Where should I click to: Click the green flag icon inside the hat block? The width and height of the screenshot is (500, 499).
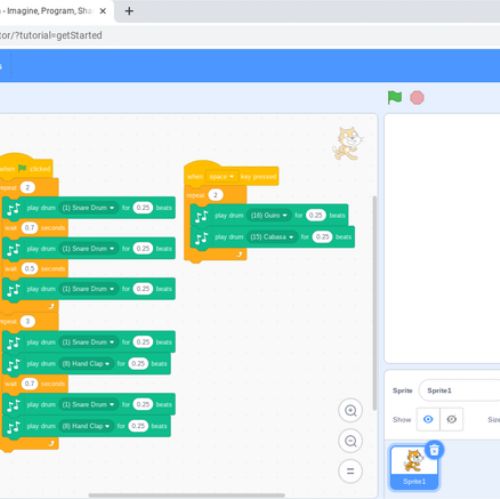pos(22,168)
